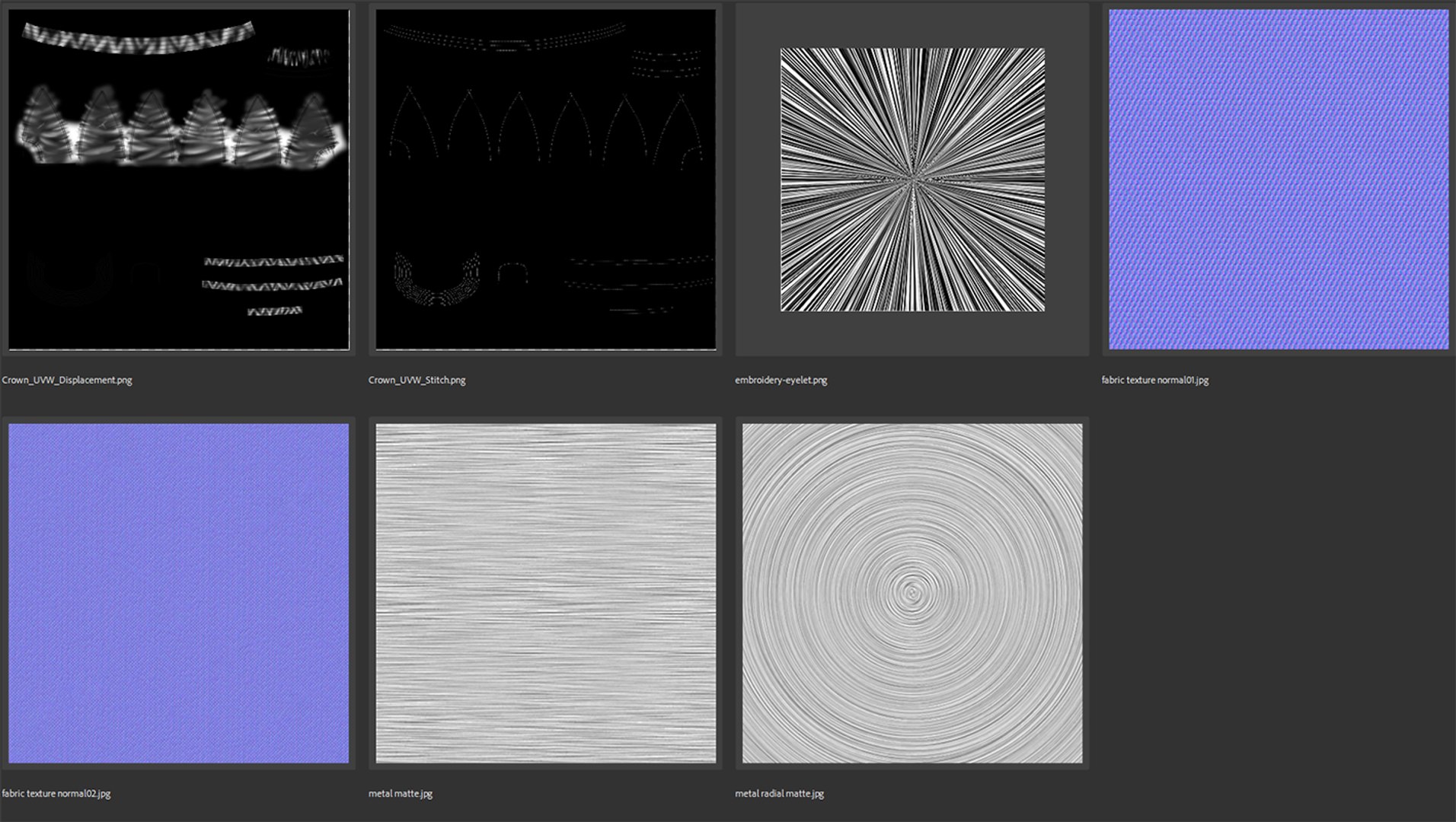Select the embroidery-eyelet.png radial lines thumbnail
Viewport: 1456px width, 822px height.
click(912, 180)
